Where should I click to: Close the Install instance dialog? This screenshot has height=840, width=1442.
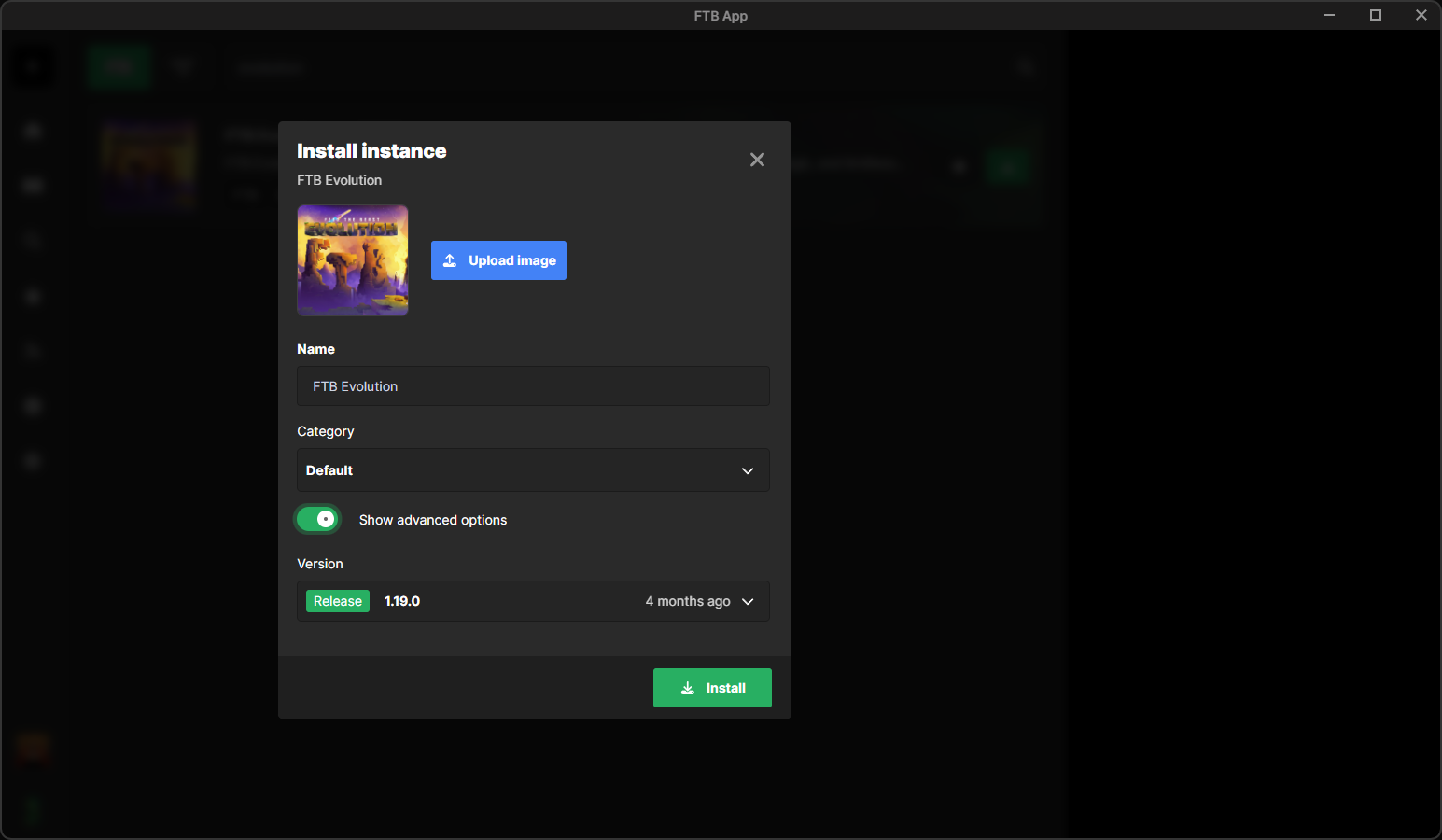(757, 160)
